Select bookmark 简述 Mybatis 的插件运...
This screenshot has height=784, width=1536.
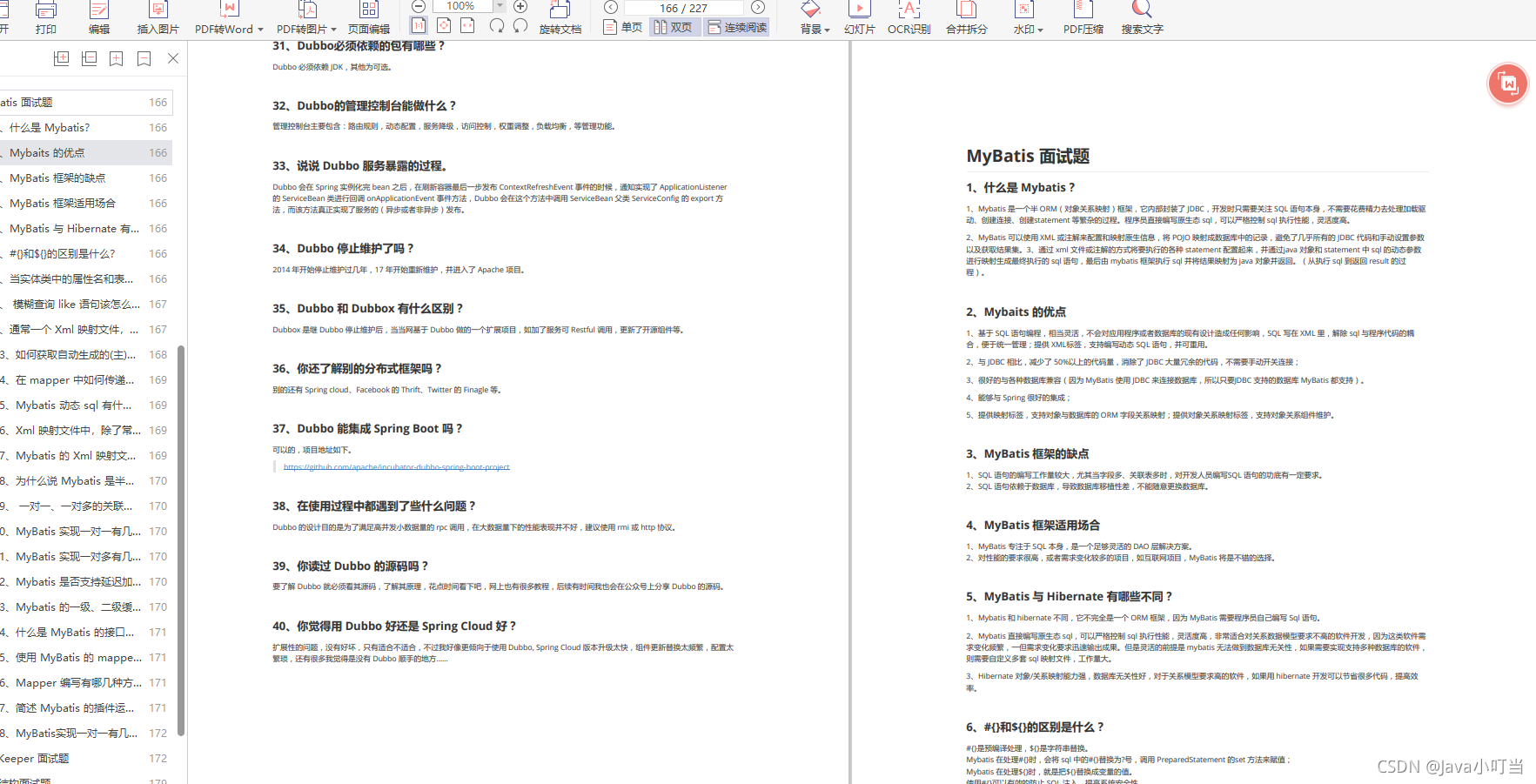[x=86, y=707]
